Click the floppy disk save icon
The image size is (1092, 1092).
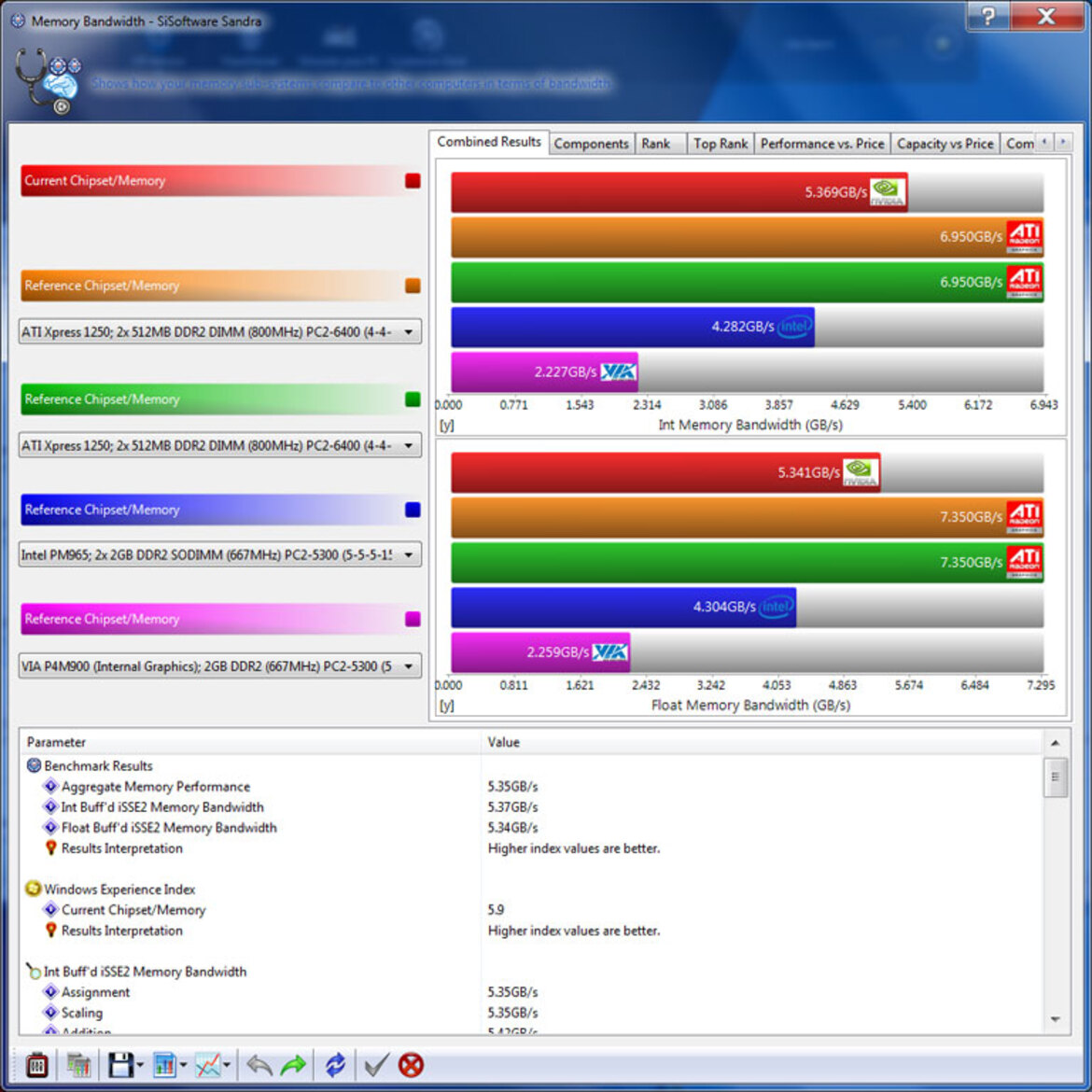coord(120,1065)
